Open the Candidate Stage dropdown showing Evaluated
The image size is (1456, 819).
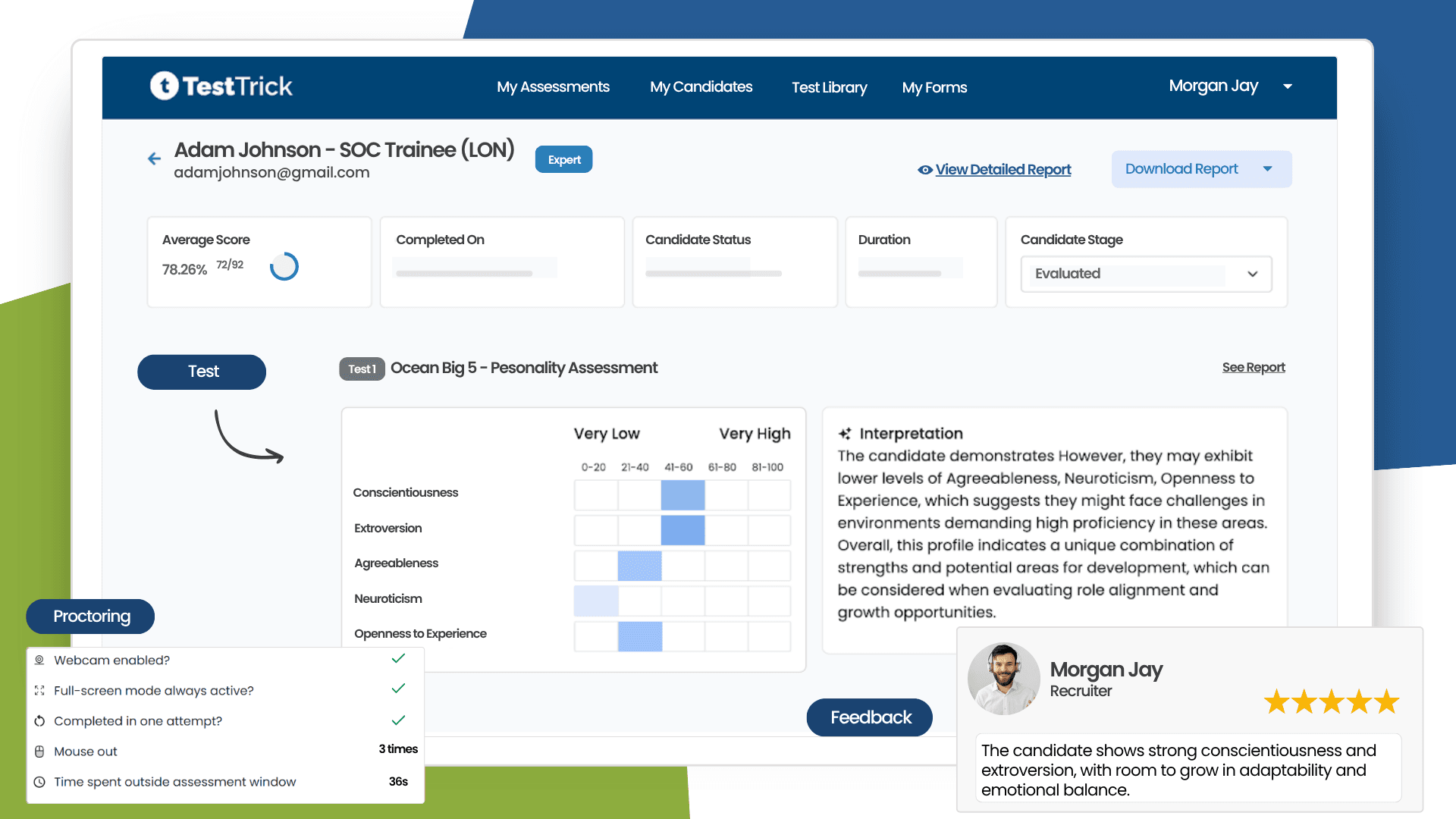(1251, 274)
